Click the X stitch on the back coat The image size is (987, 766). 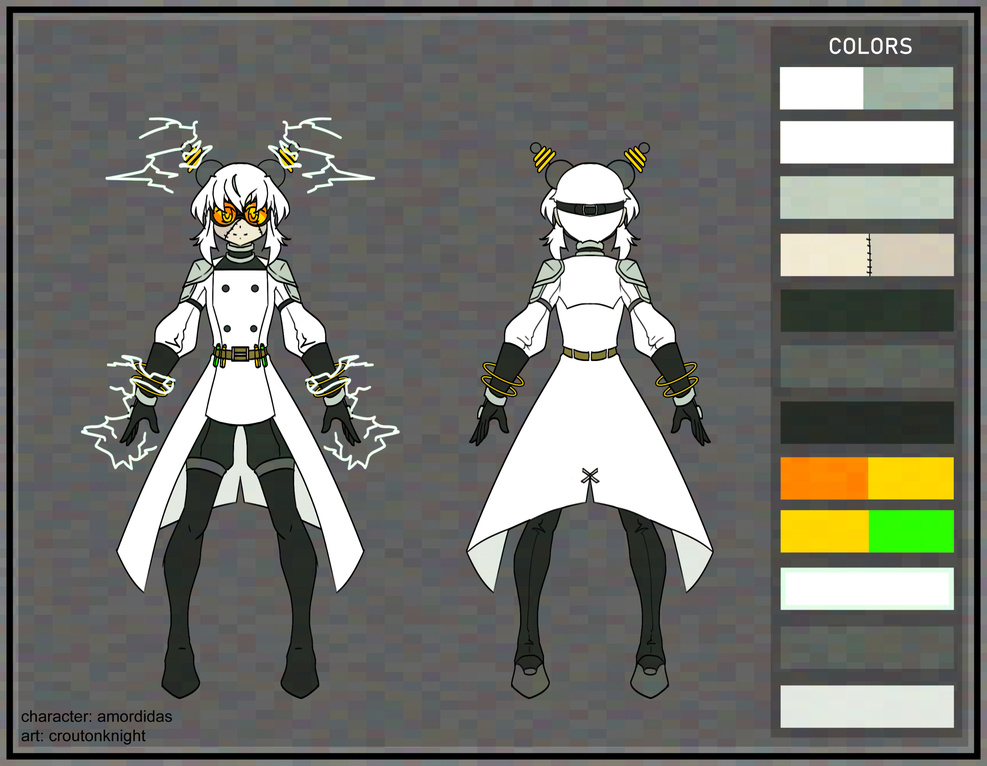tap(589, 476)
